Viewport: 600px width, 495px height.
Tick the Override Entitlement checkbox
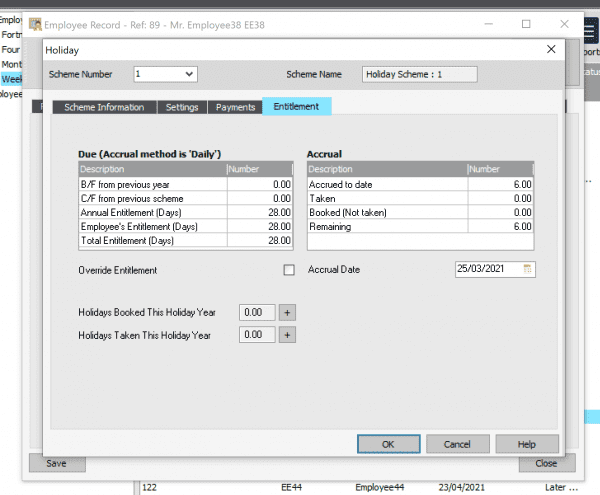pos(289,270)
